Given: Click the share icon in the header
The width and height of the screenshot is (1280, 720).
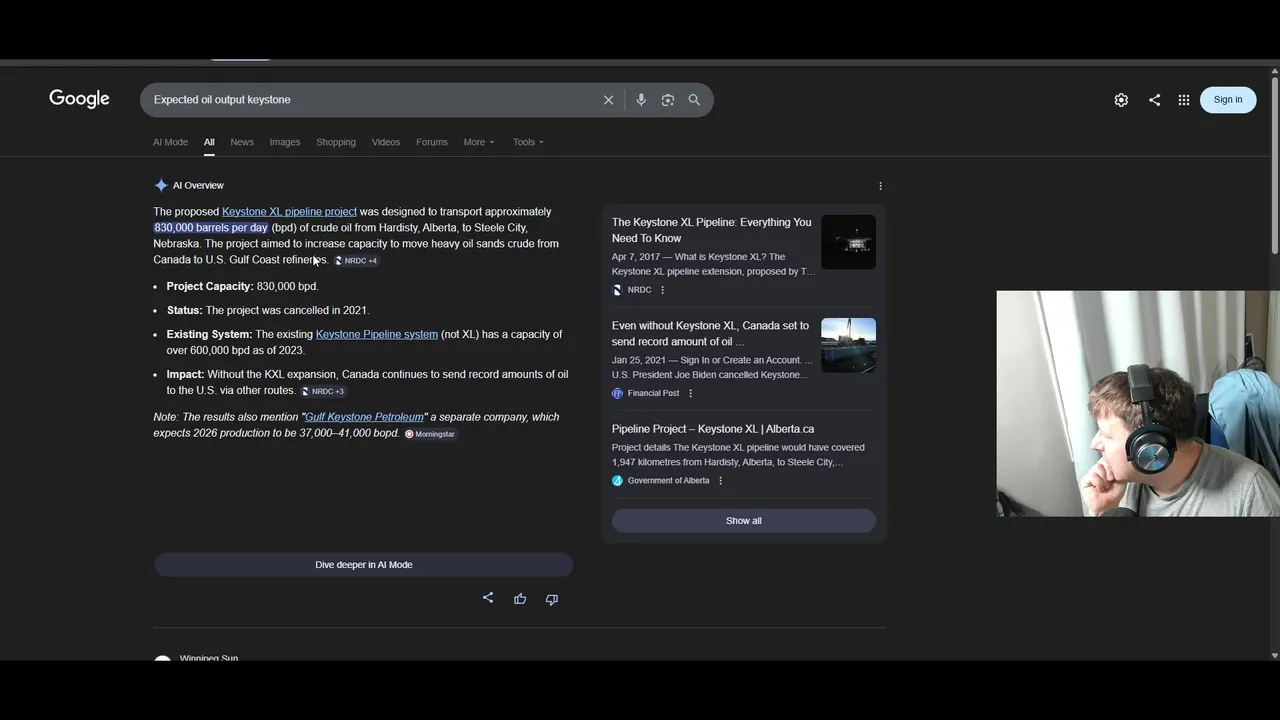Looking at the screenshot, I should click(1154, 100).
